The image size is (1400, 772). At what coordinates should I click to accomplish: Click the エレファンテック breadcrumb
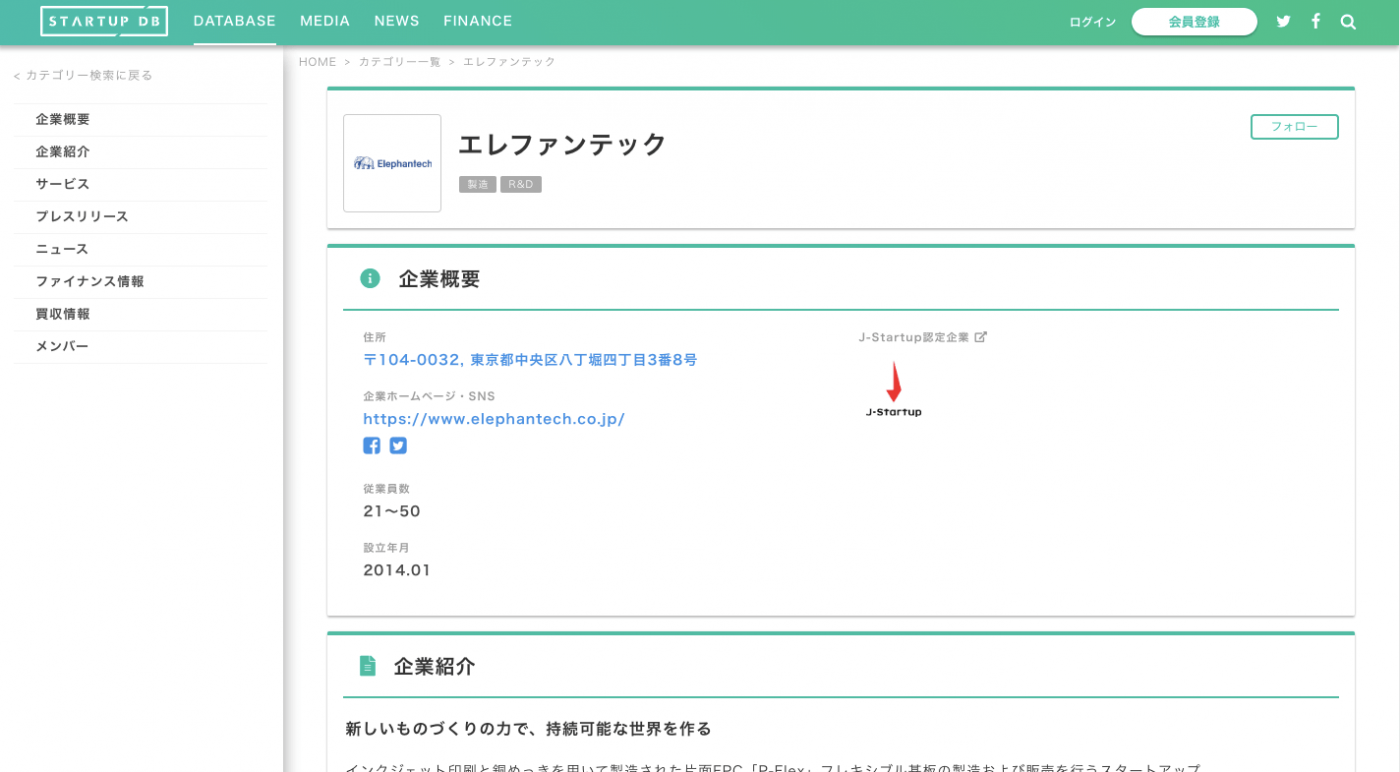[509, 62]
